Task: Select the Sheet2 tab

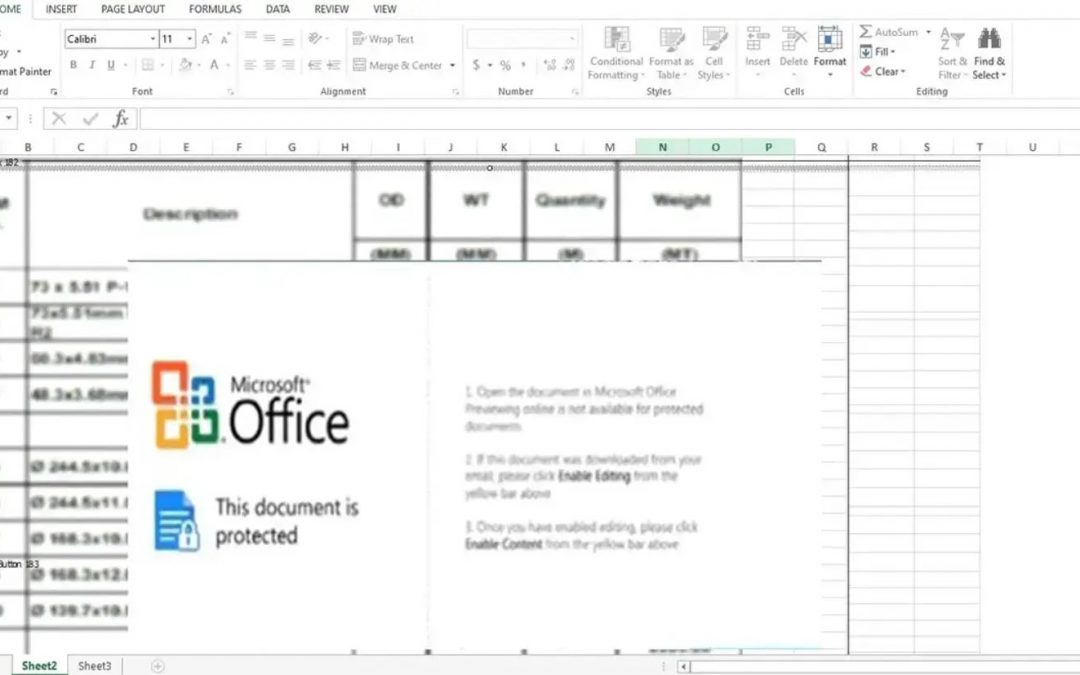Action: [x=39, y=666]
